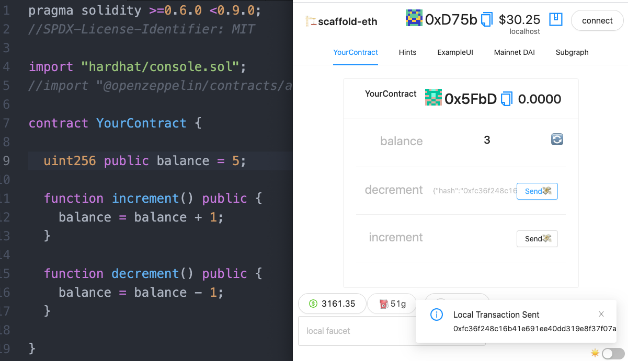Send the decrement transaction

click(537, 191)
